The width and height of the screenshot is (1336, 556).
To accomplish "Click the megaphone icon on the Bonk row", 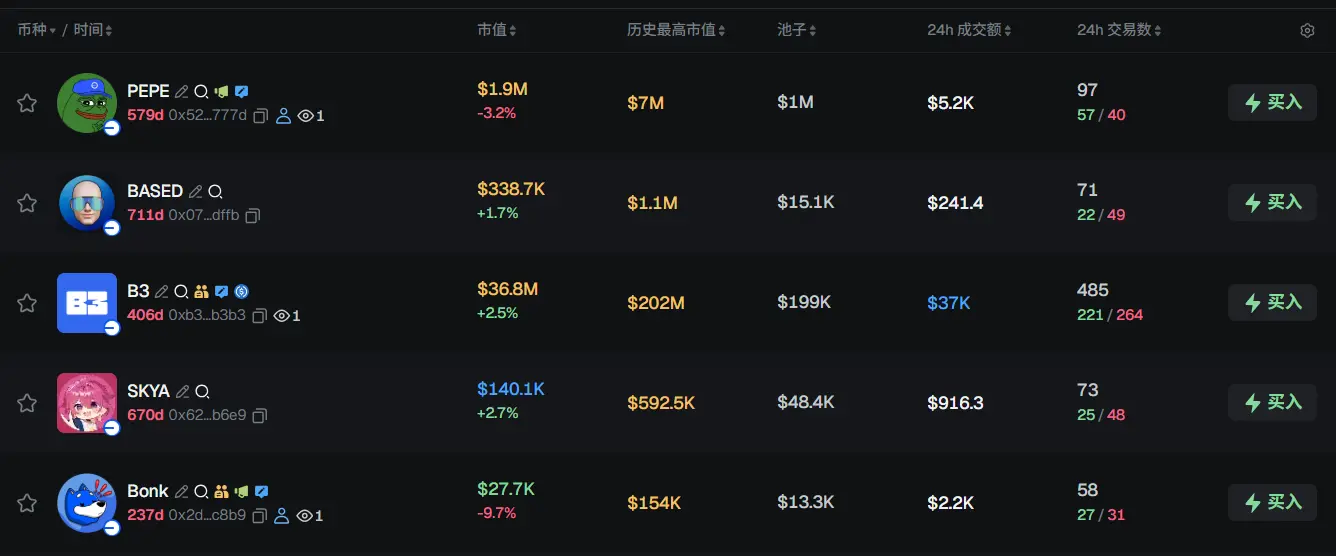I will [x=241, y=491].
